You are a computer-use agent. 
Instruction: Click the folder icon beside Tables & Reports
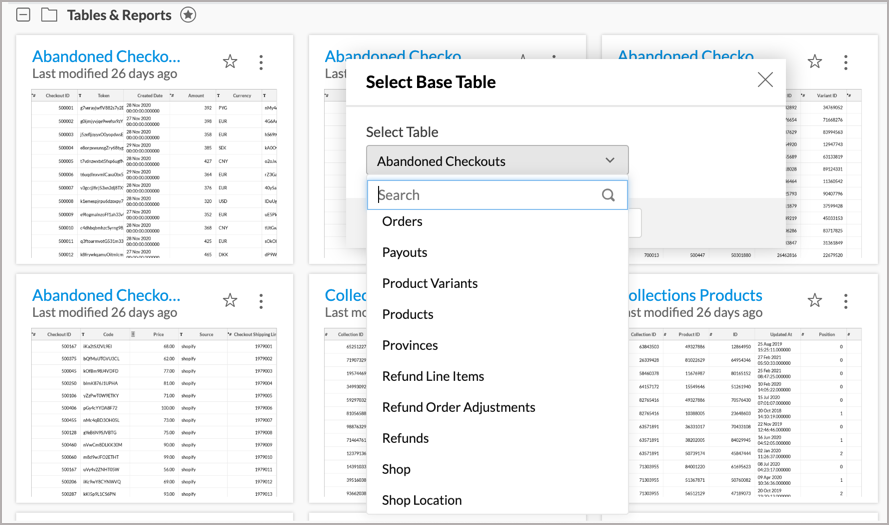pos(49,15)
